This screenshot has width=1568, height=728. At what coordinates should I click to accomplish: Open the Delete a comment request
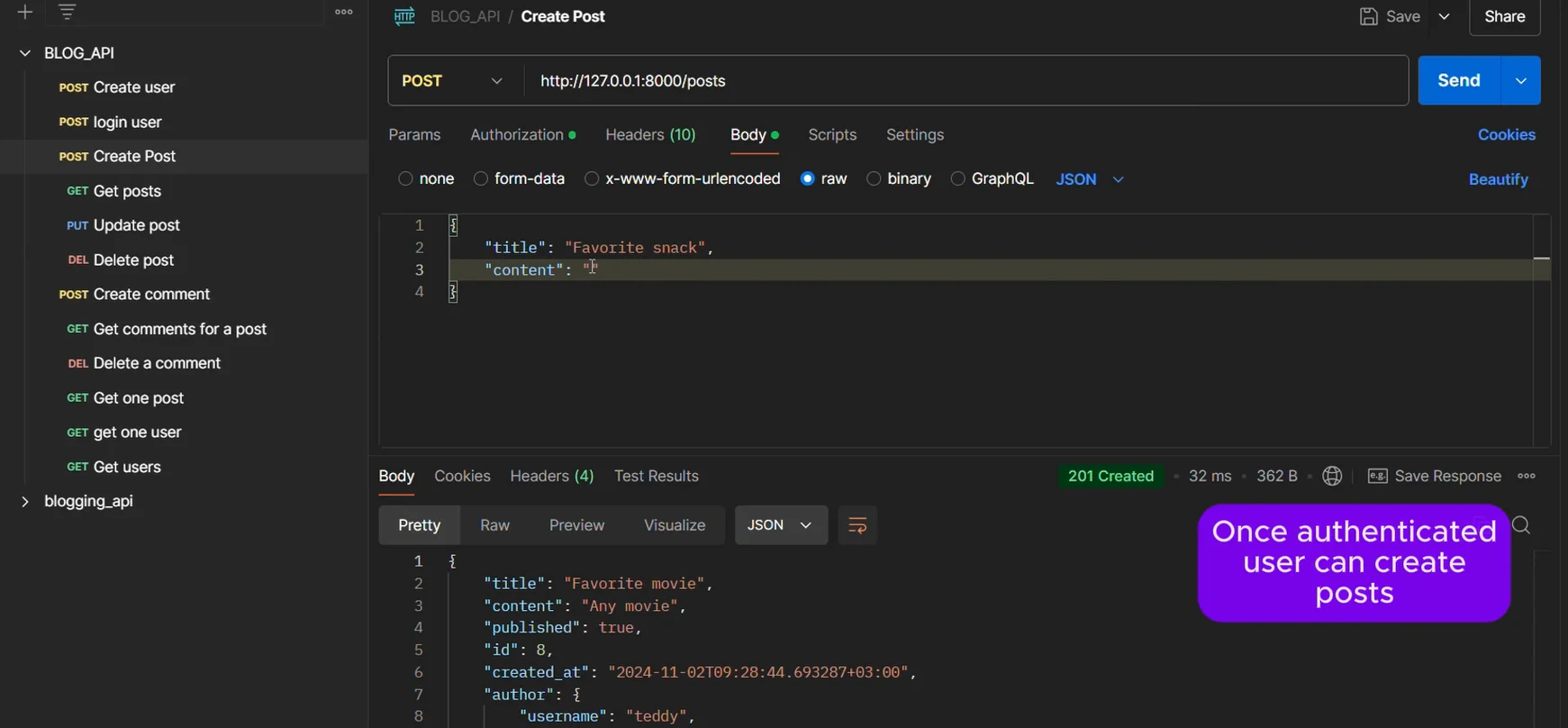157,363
